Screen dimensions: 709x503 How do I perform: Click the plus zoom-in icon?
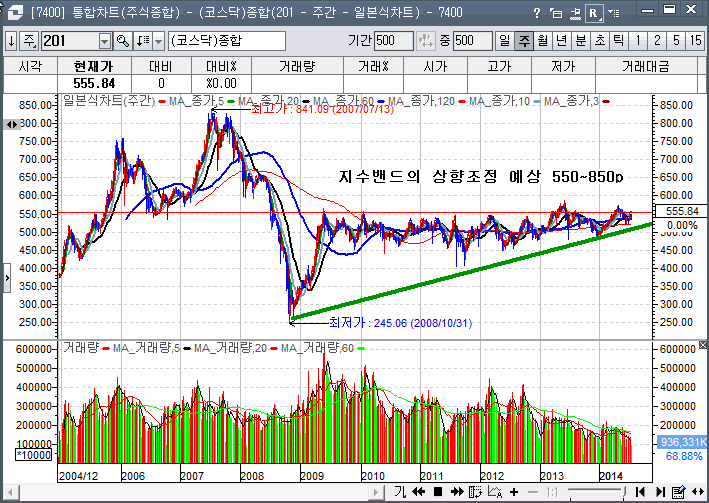514,492
